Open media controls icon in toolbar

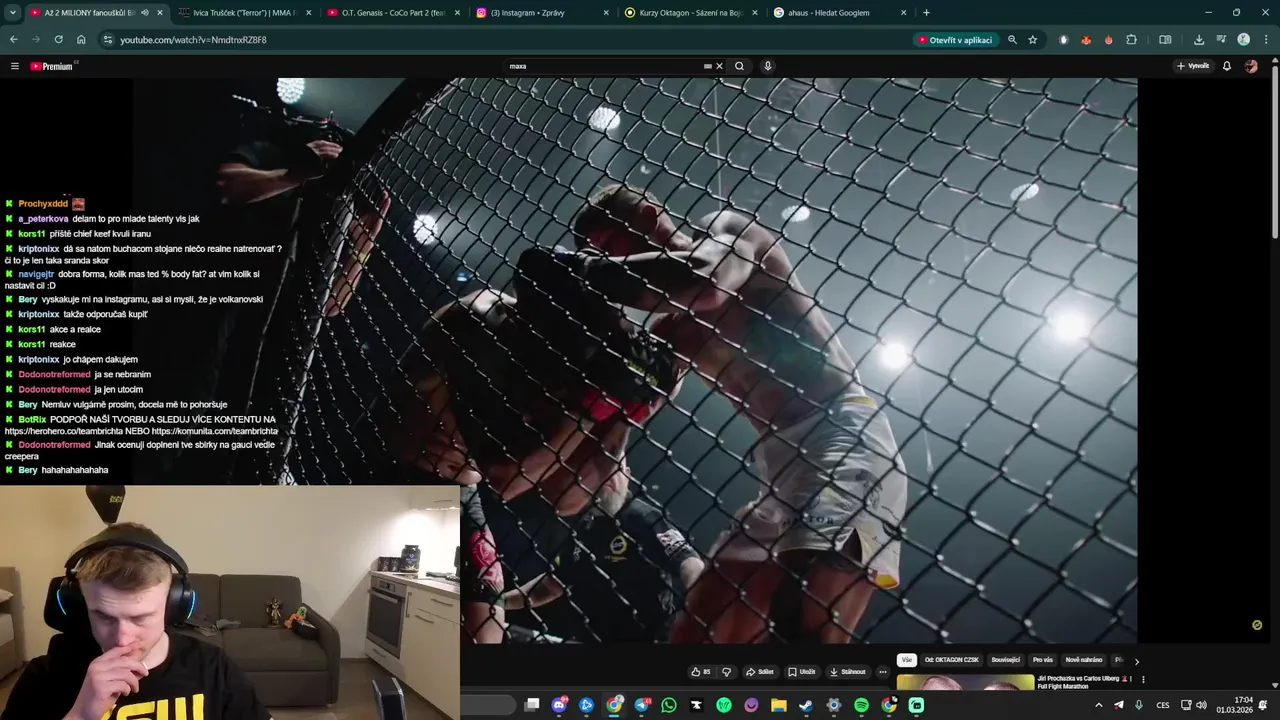(1221, 40)
